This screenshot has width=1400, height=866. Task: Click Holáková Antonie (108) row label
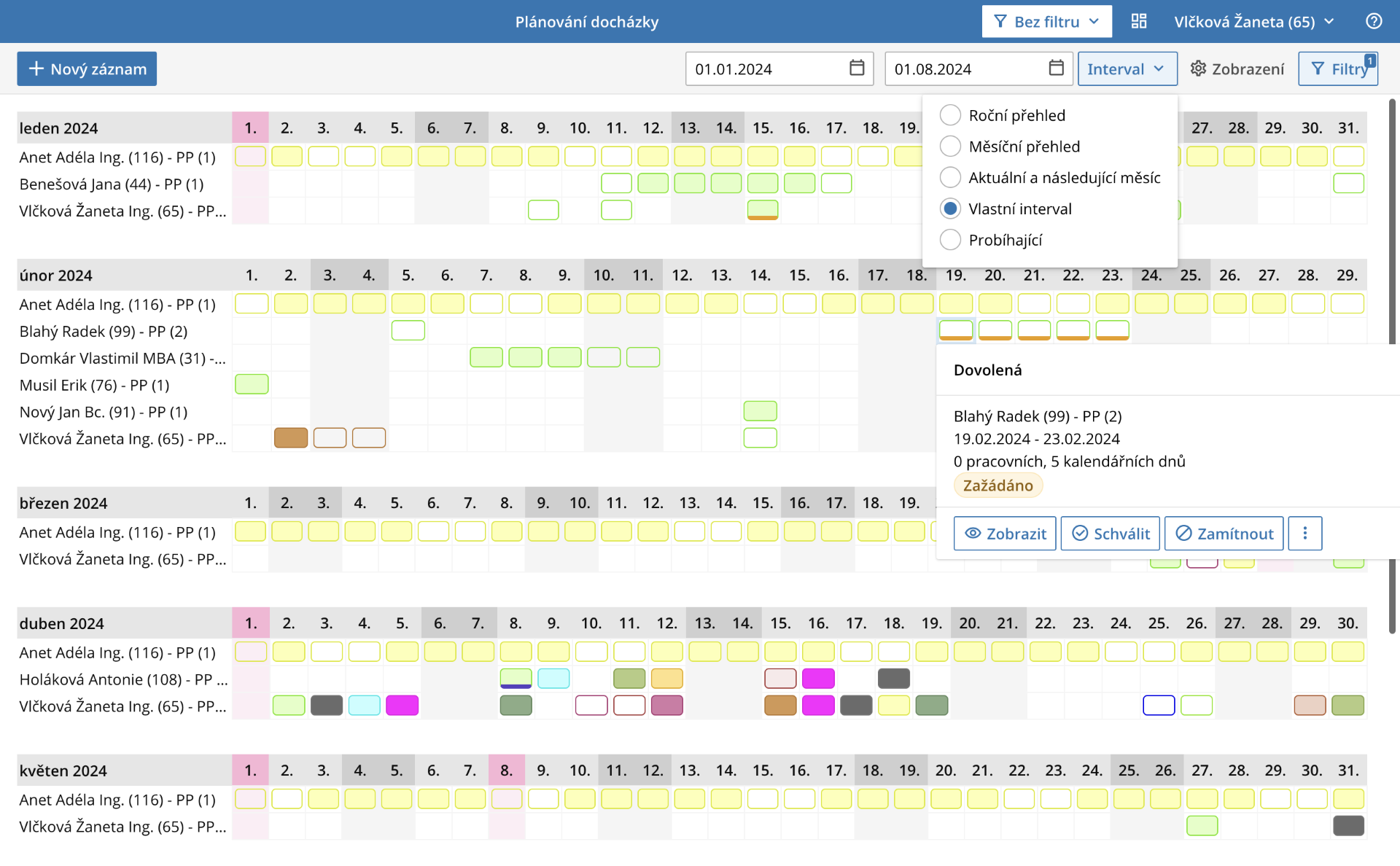(123, 680)
